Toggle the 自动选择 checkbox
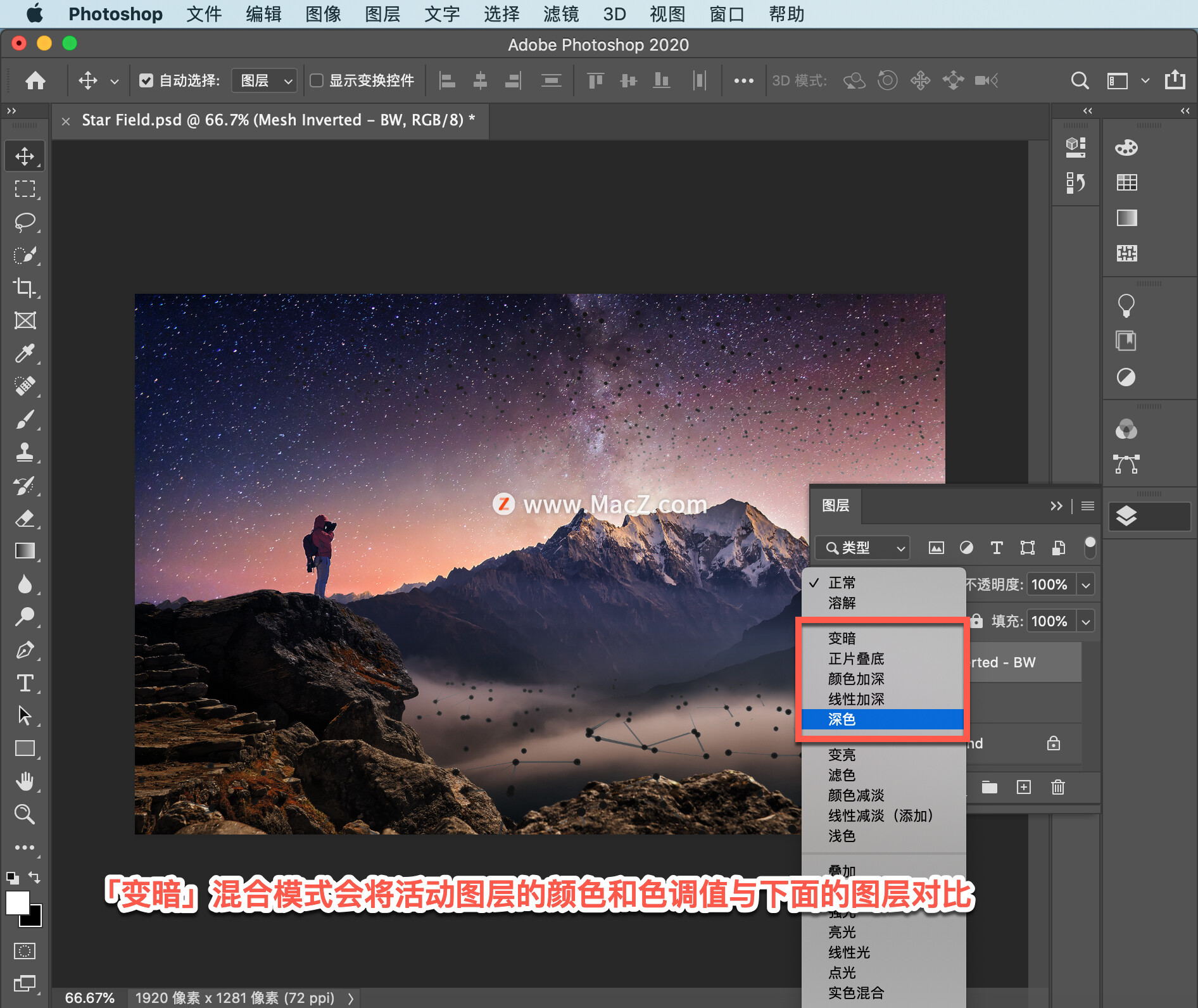The width and height of the screenshot is (1198, 1008). click(x=146, y=80)
